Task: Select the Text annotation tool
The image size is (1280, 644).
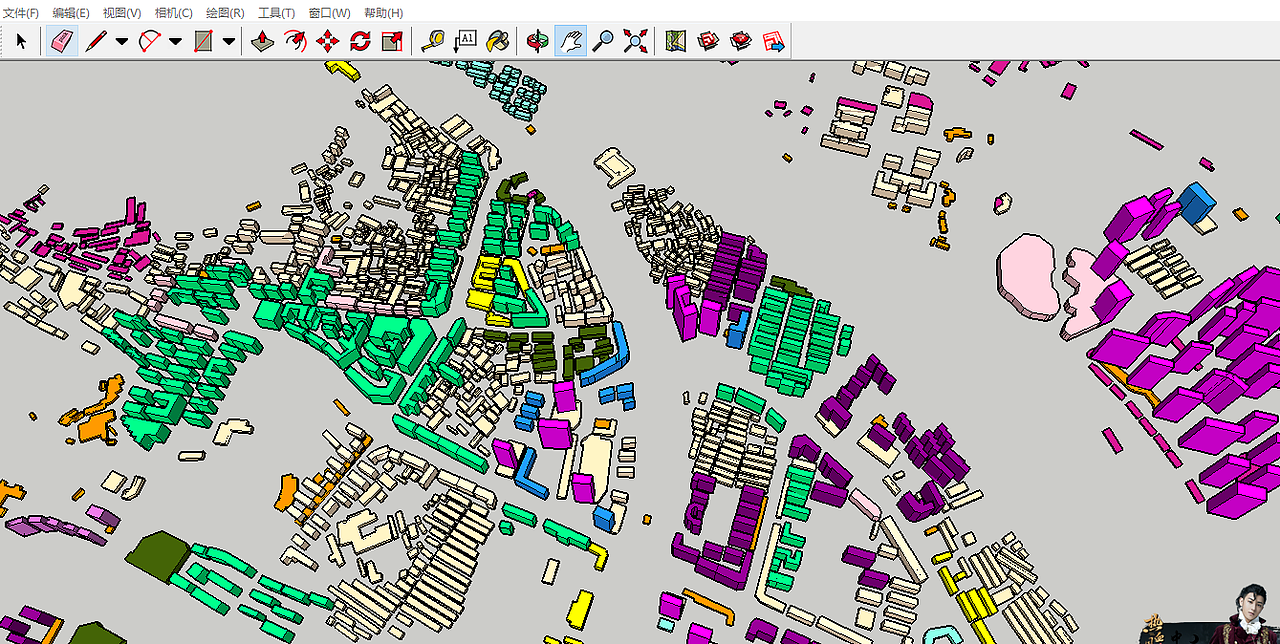Action: 465,41
